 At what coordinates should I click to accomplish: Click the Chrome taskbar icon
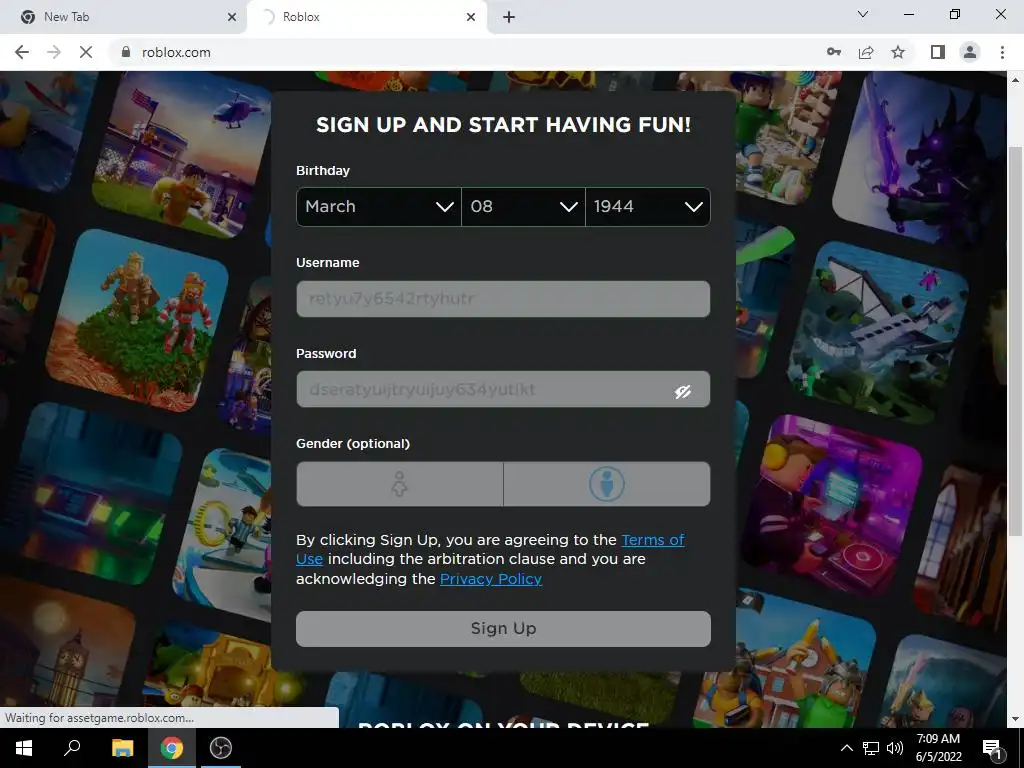coord(172,748)
